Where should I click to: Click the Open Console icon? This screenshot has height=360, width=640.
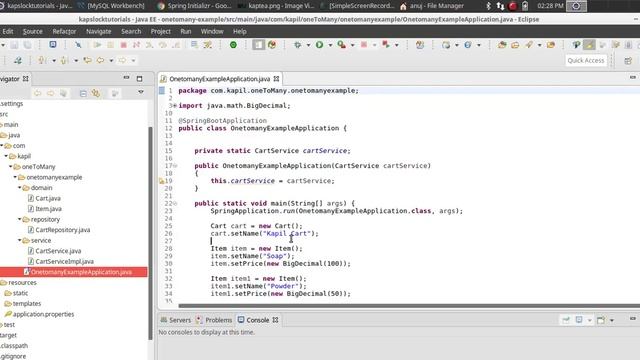[x=601, y=320]
